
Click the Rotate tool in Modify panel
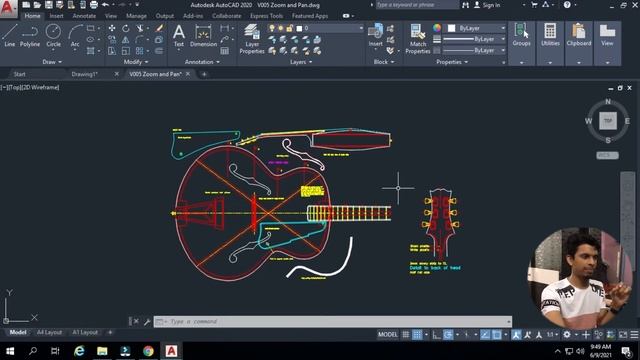pos(126,28)
